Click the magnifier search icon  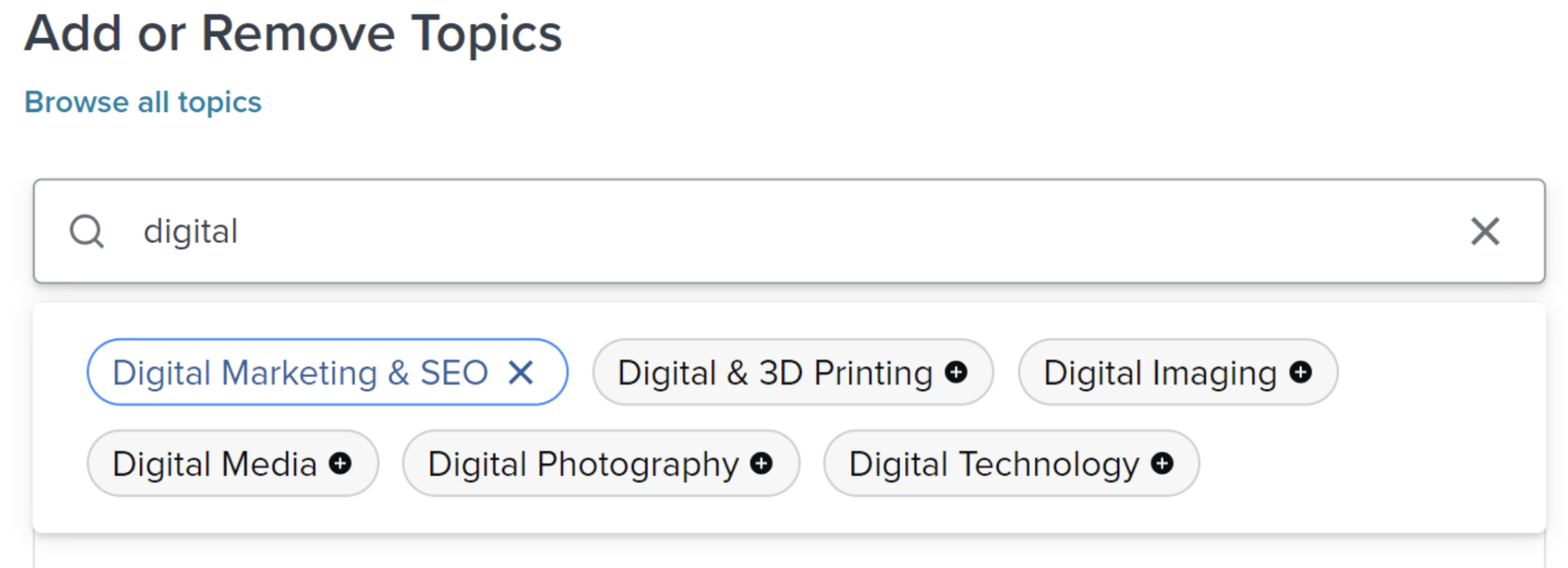coord(87,231)
